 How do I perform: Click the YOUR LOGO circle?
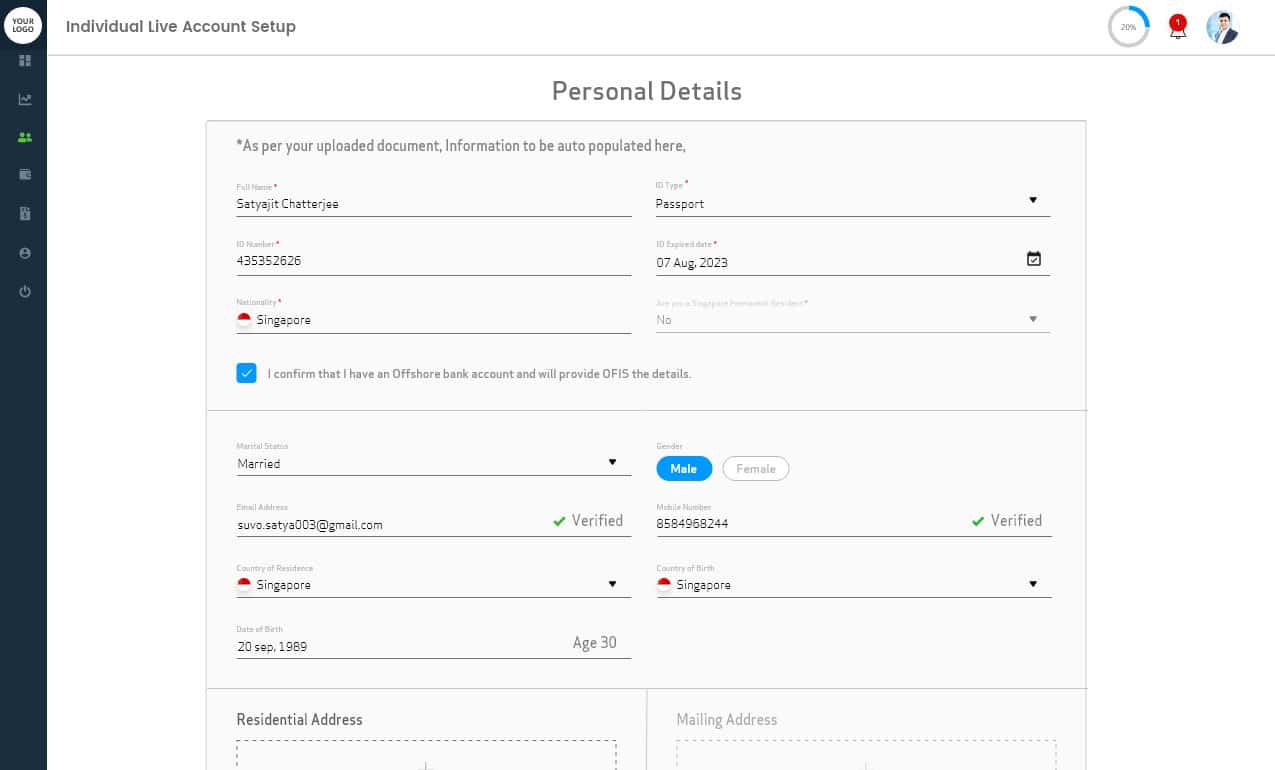point(23,26)
